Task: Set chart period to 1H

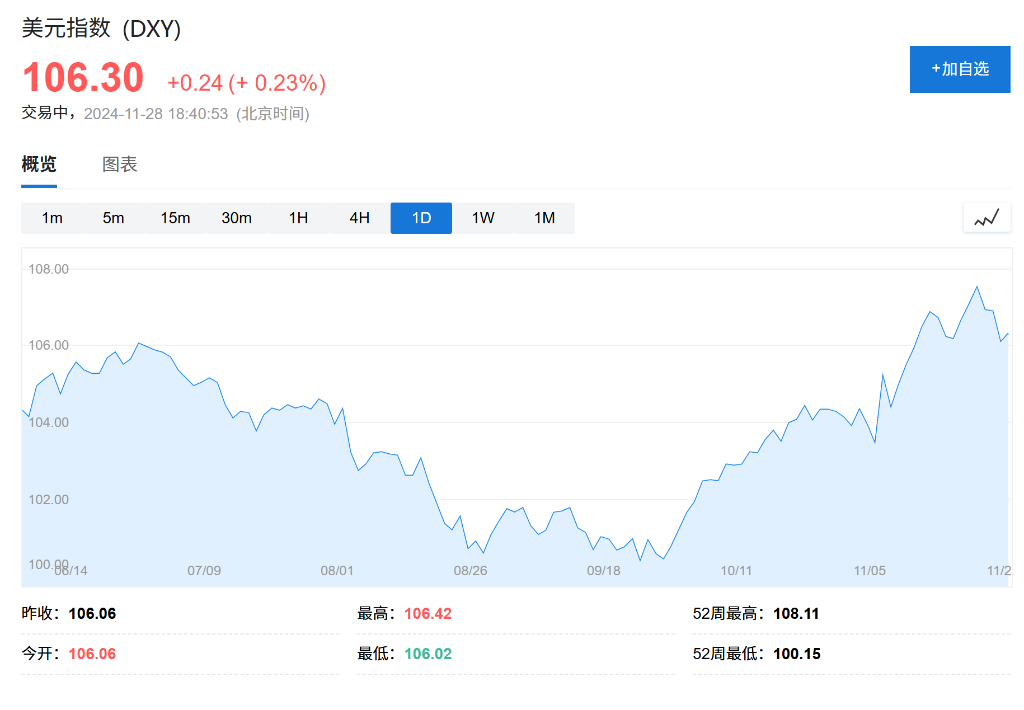Action: 298,218
